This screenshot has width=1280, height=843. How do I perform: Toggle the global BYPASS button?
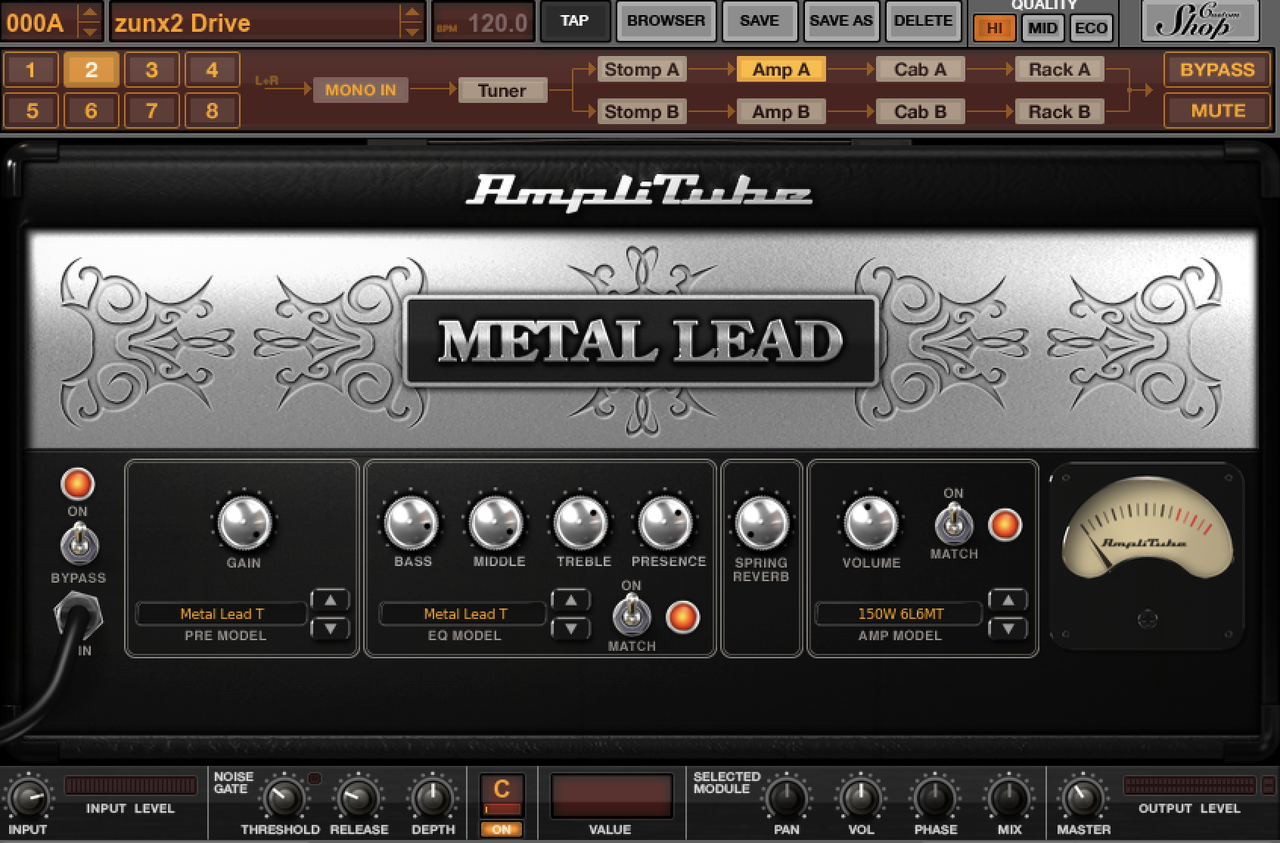[1217, 70]
